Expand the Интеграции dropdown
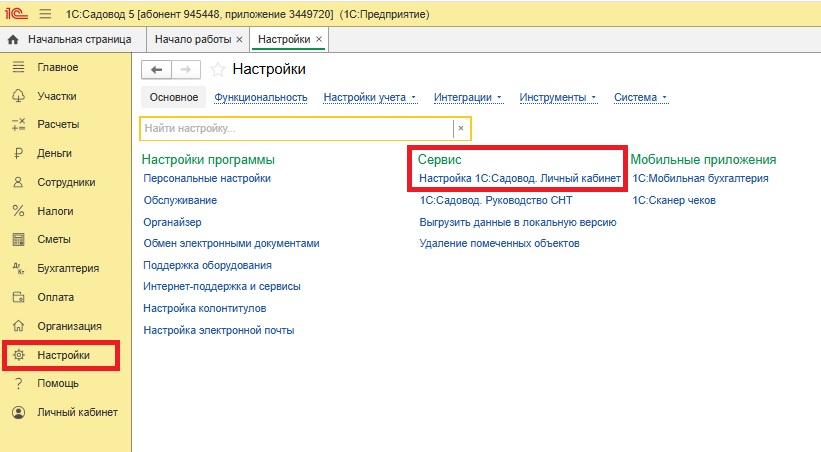The width and height of the screenshot is (821, 452). 468,97
